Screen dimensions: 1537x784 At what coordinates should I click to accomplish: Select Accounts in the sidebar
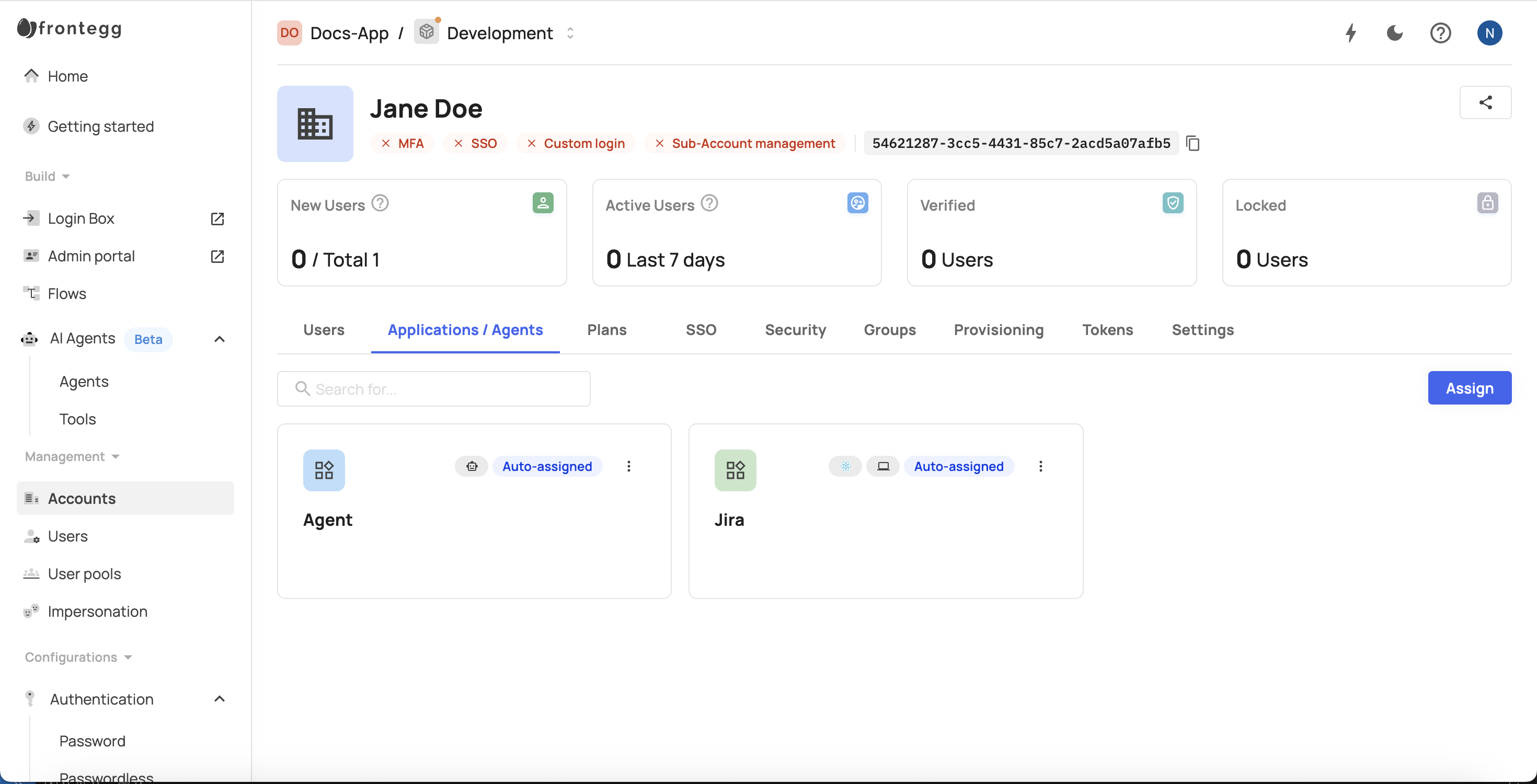click(82, 498)
